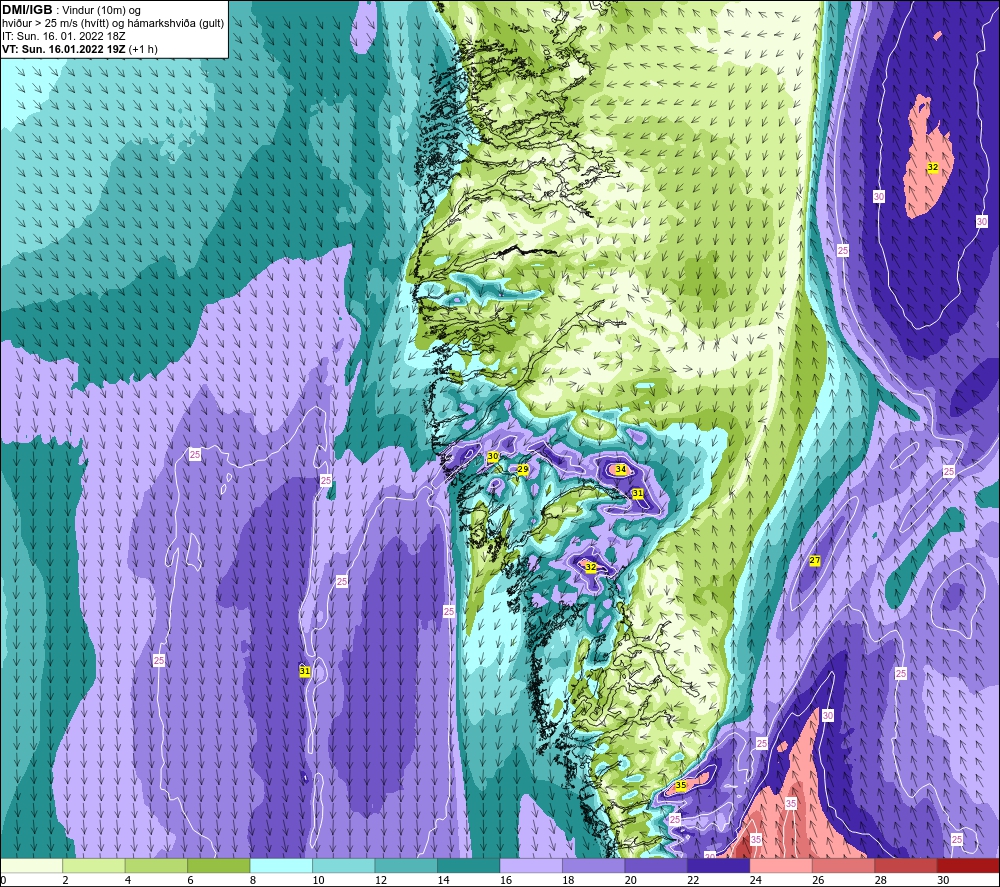Click the legend scale number 24
Screen dimensions: 1000x887
click(756, 880)
